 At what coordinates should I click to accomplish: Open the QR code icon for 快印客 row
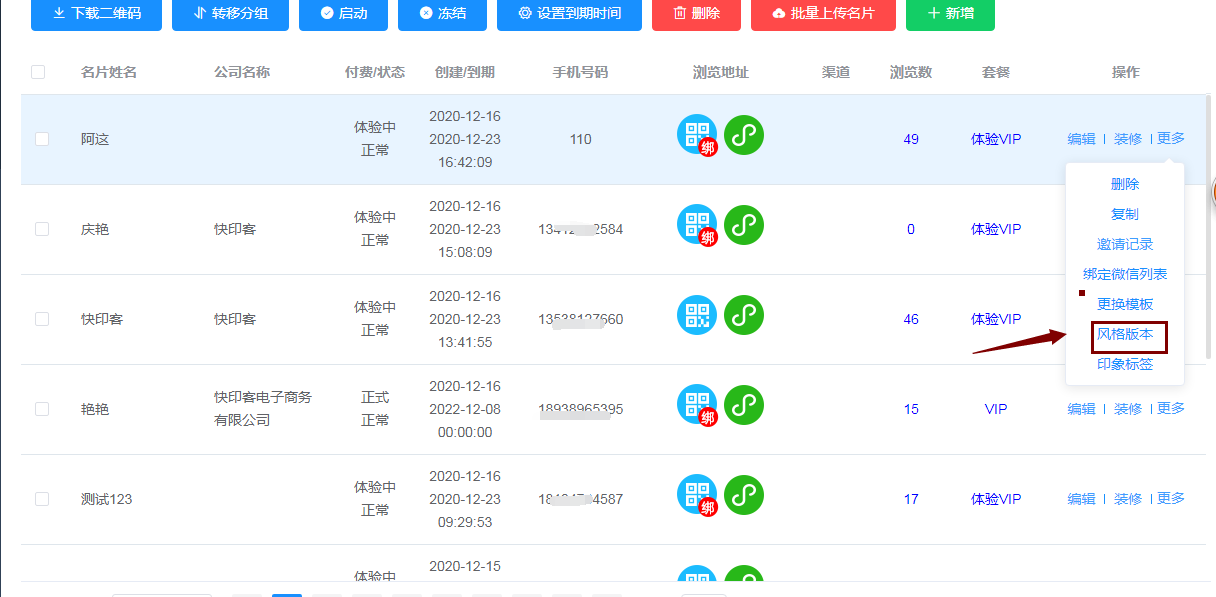(x=696, y=315)
